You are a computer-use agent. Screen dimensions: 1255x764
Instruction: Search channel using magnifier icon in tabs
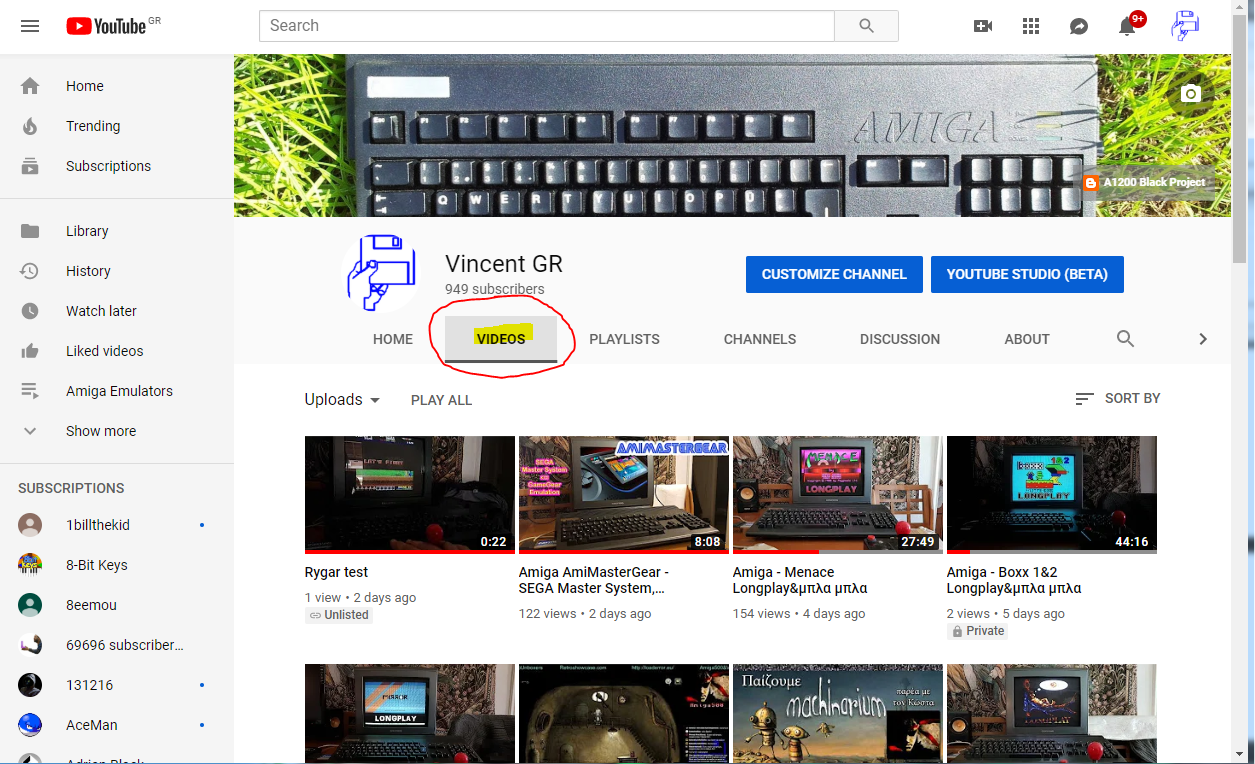[1125, 339]
